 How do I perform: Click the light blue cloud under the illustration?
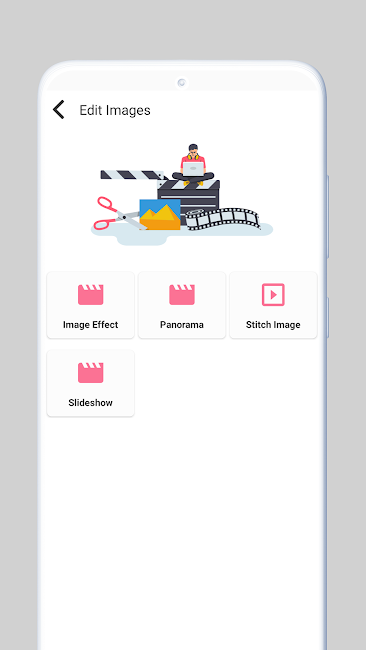point(182,232)
